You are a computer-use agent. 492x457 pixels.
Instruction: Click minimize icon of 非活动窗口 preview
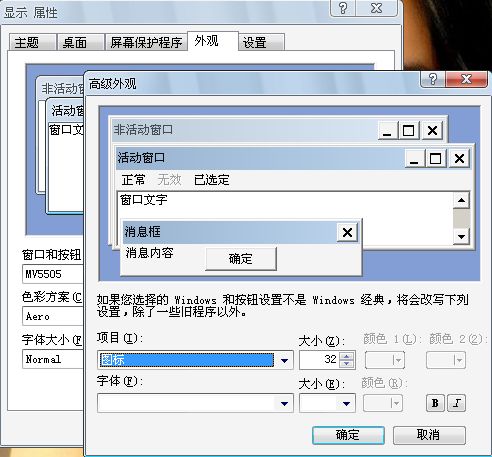coord(388,130)
